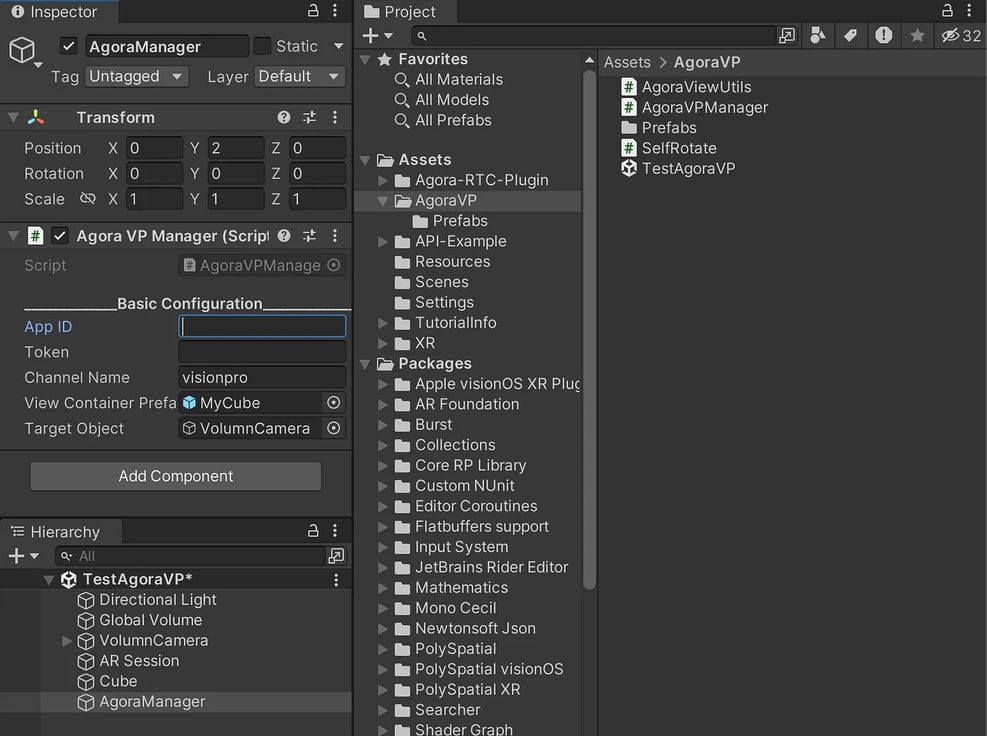Open the Layer Default dropdown

point(299,76)
